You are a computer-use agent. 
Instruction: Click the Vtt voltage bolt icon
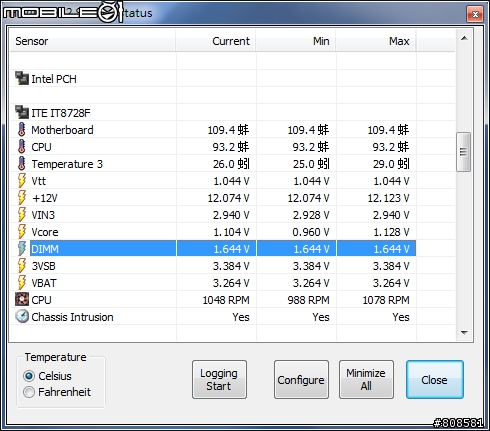[x=22, y=180]
